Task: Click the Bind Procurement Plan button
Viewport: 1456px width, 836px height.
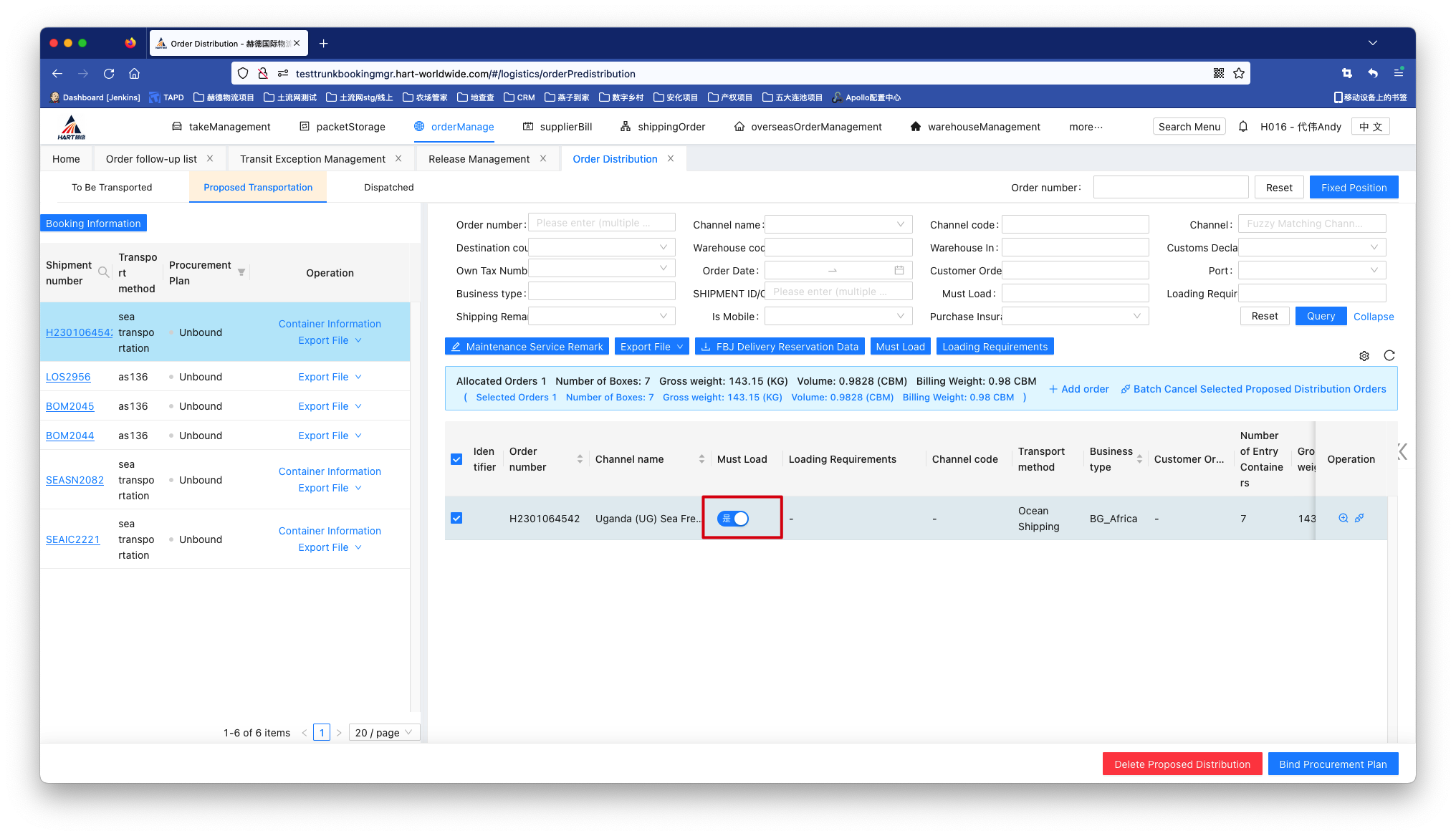Action: coord(1333,764)
